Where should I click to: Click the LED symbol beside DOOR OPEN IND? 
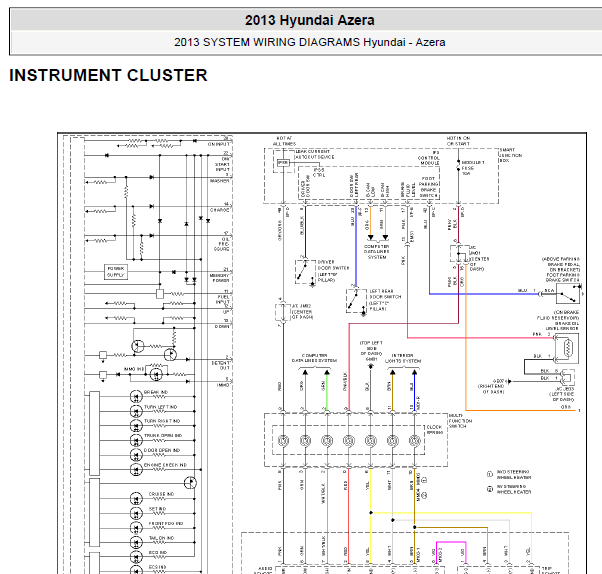(136, 455)
